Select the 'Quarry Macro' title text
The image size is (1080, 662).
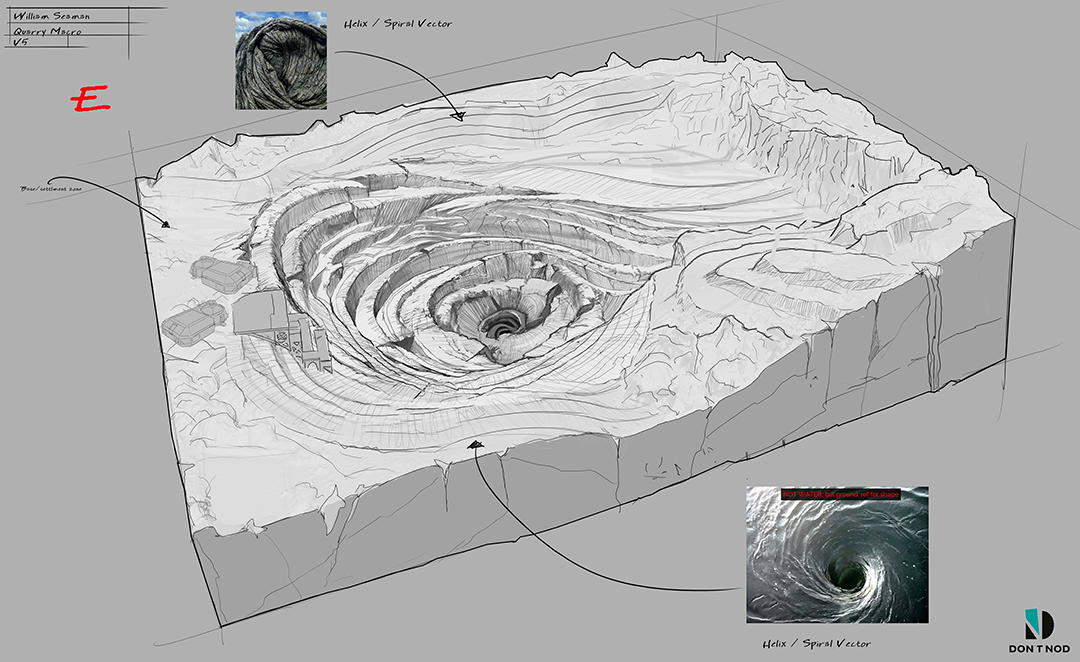[48, 31]
